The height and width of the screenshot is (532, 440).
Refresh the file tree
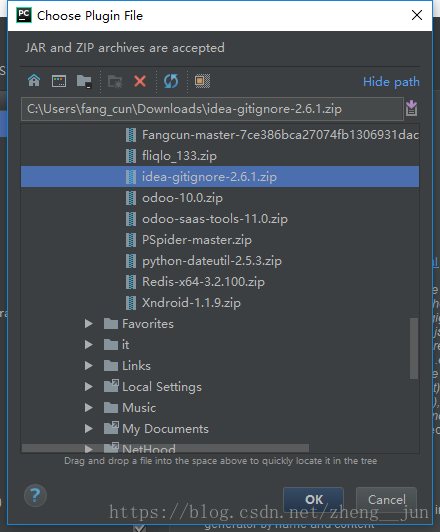coord(171,81)
